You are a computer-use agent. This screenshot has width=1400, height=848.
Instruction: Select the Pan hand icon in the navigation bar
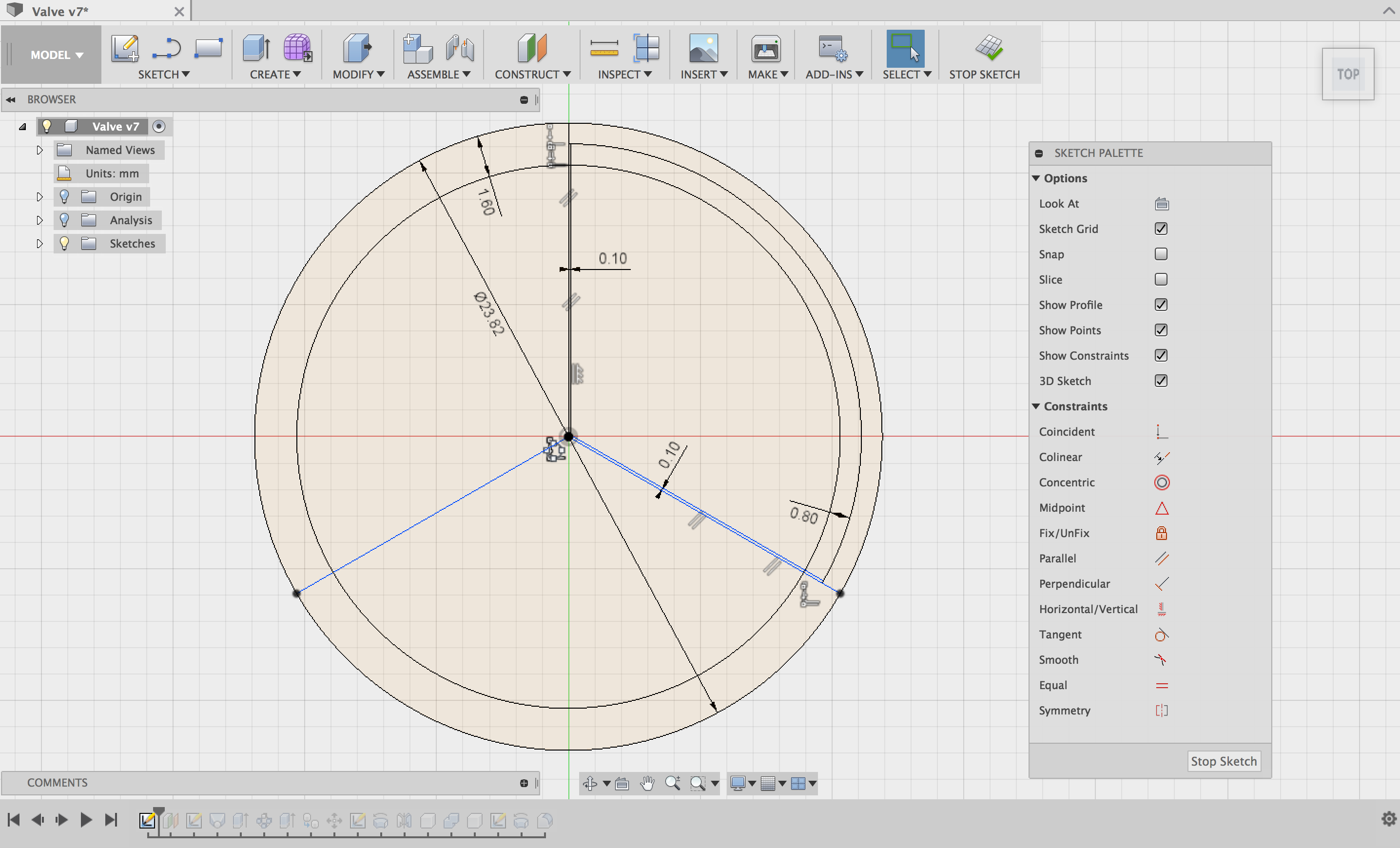pos(647,783)
